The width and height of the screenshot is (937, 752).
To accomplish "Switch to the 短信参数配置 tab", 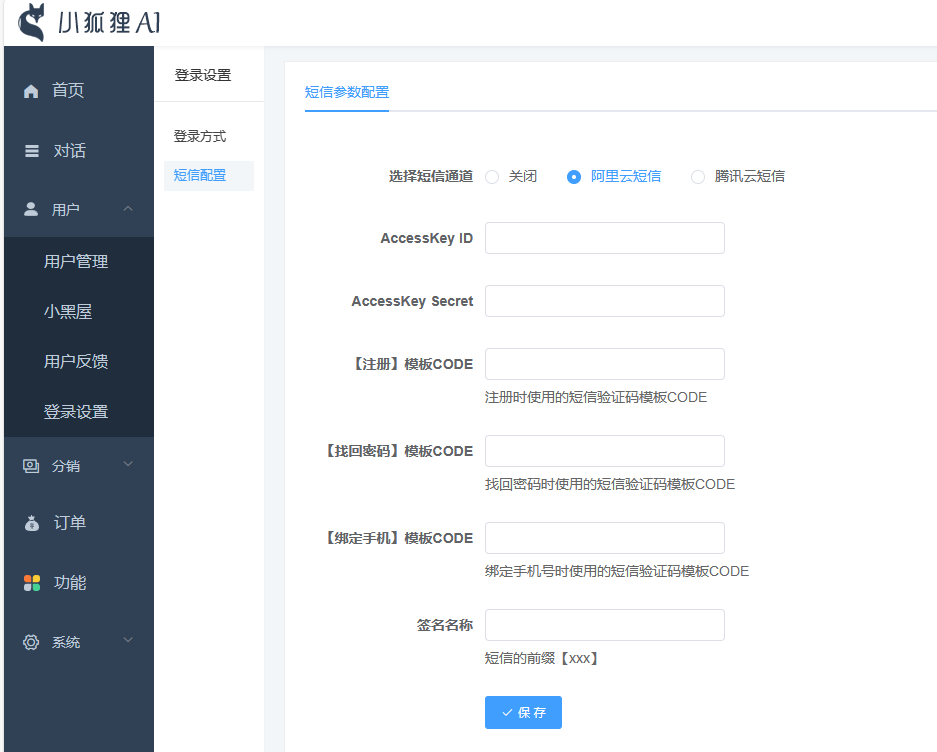I will coord(347,92).
